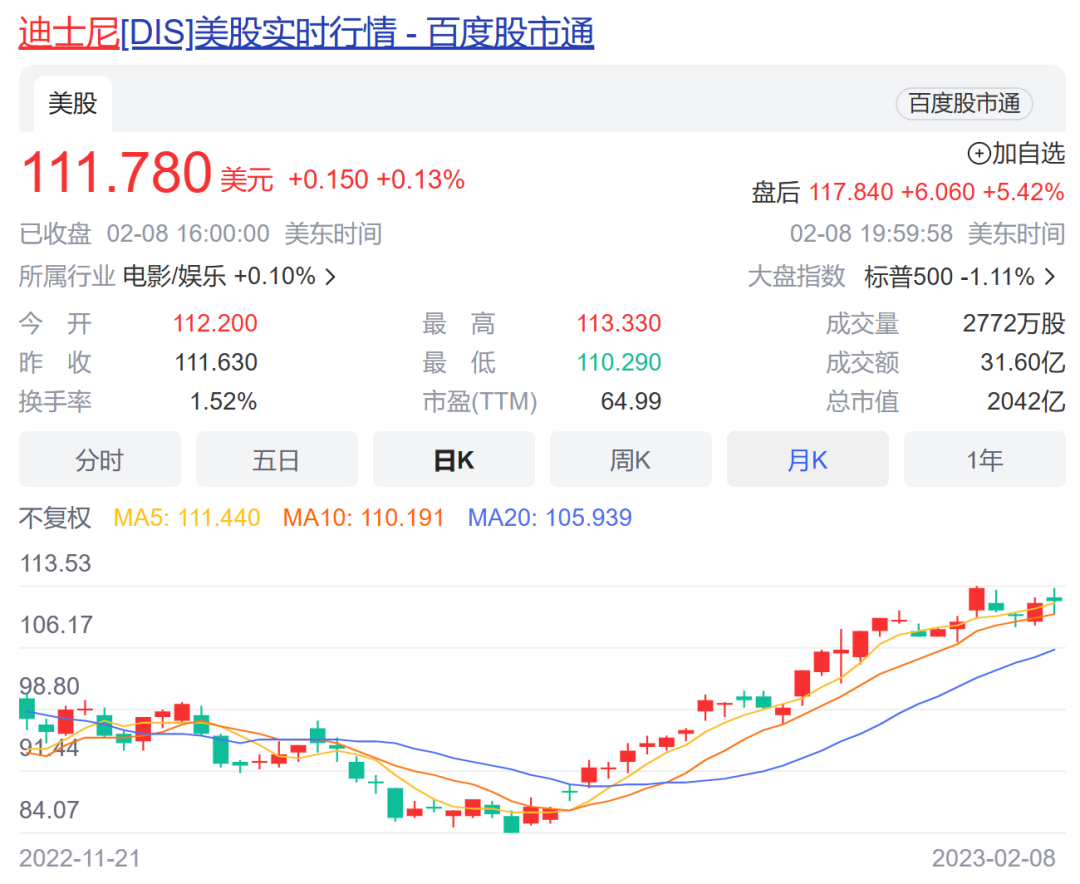Viewport: 1080px width, 884px height.
Task: Select the 美股 tab
Action: point(72,103)
